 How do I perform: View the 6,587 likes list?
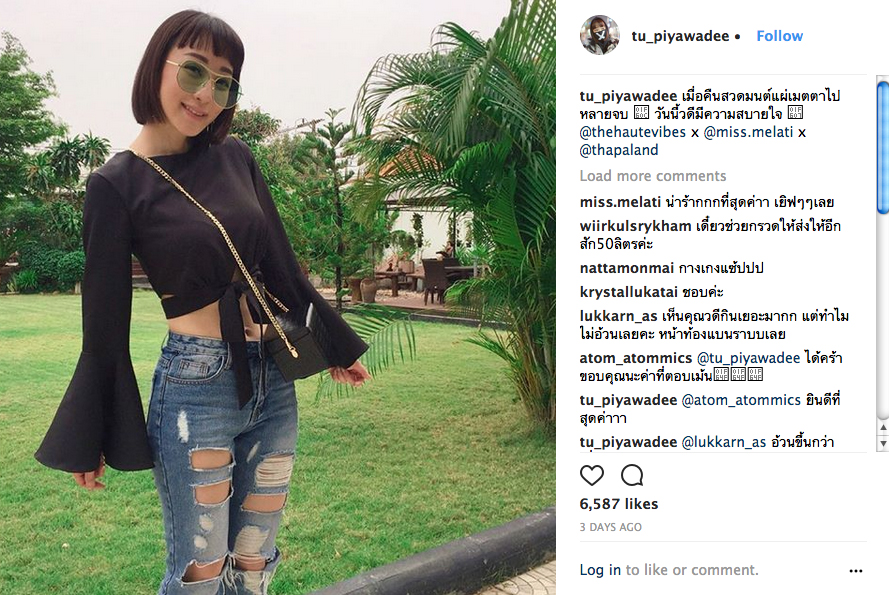pyautogui.click(x=619, y=504)
